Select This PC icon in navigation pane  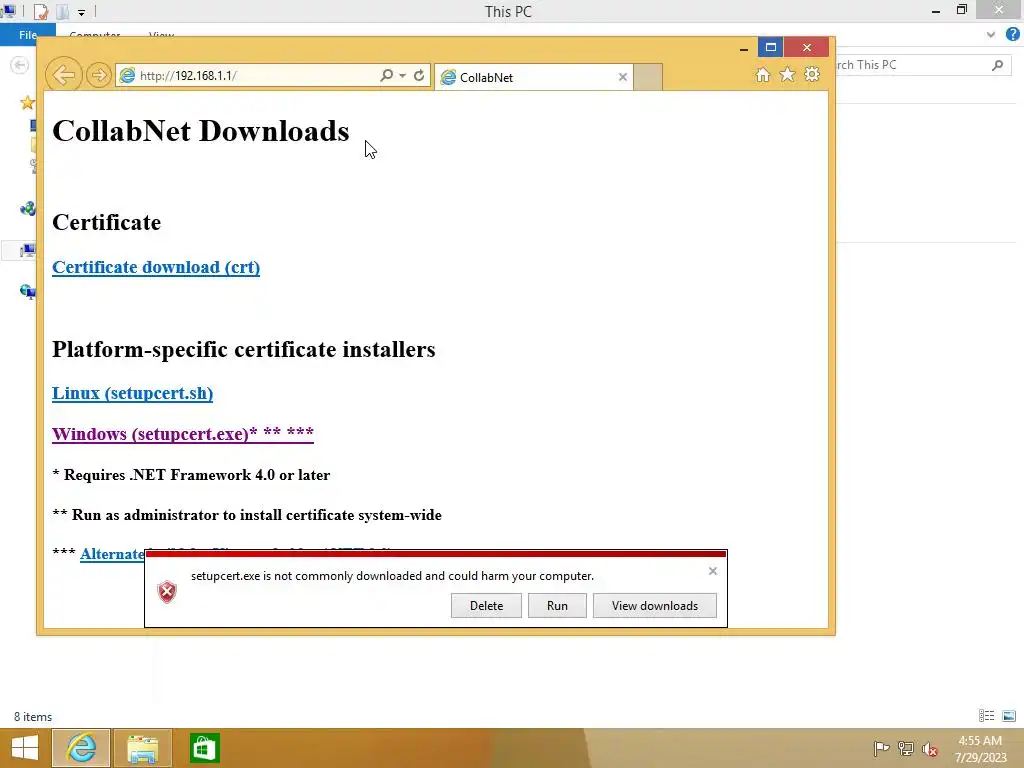27,251
